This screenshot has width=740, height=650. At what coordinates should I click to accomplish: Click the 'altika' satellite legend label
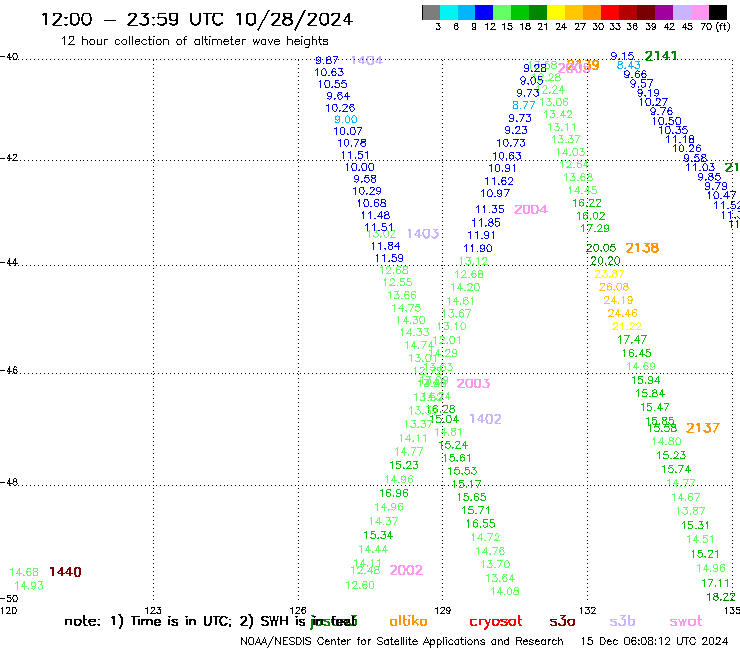pos(408,621)
